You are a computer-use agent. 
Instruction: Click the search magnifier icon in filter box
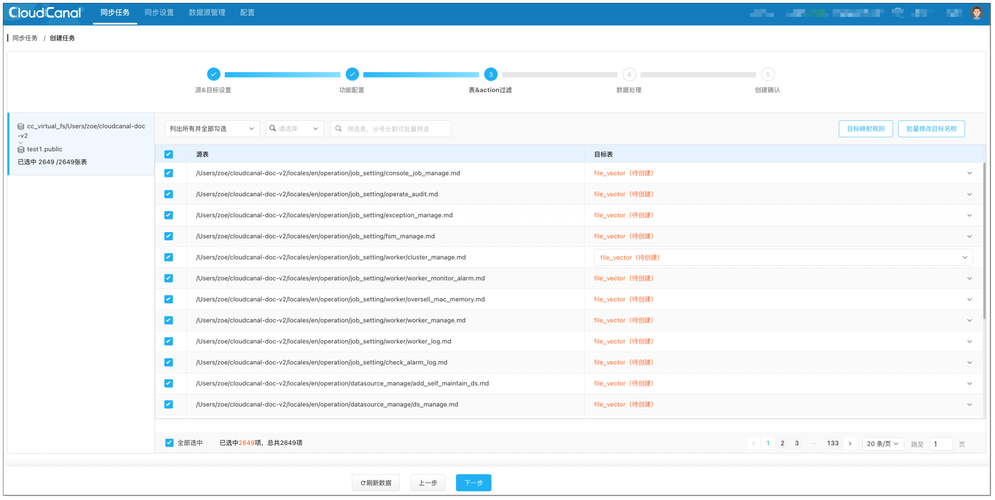(339, 129)
